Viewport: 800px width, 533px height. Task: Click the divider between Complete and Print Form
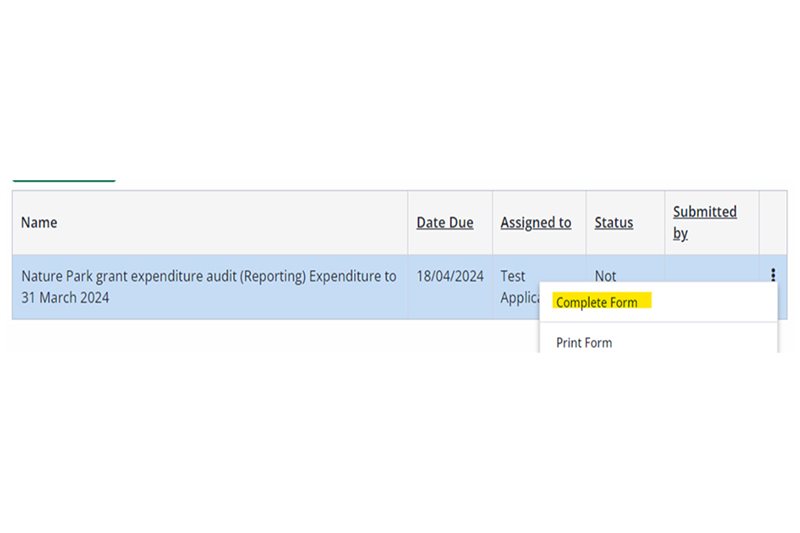(658, 322)
